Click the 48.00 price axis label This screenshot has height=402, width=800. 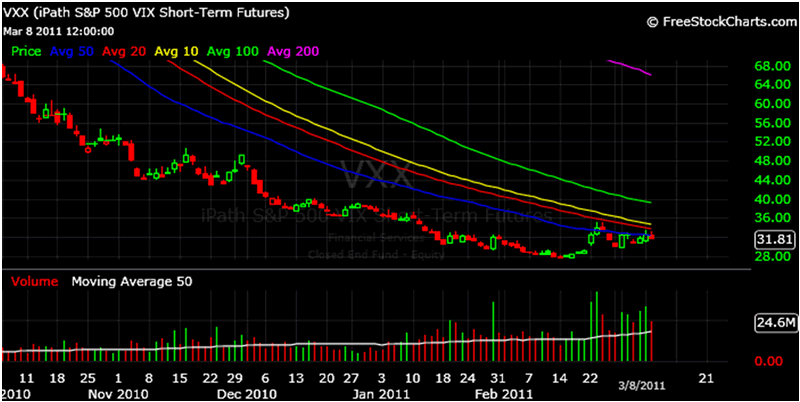coord(774,161)
